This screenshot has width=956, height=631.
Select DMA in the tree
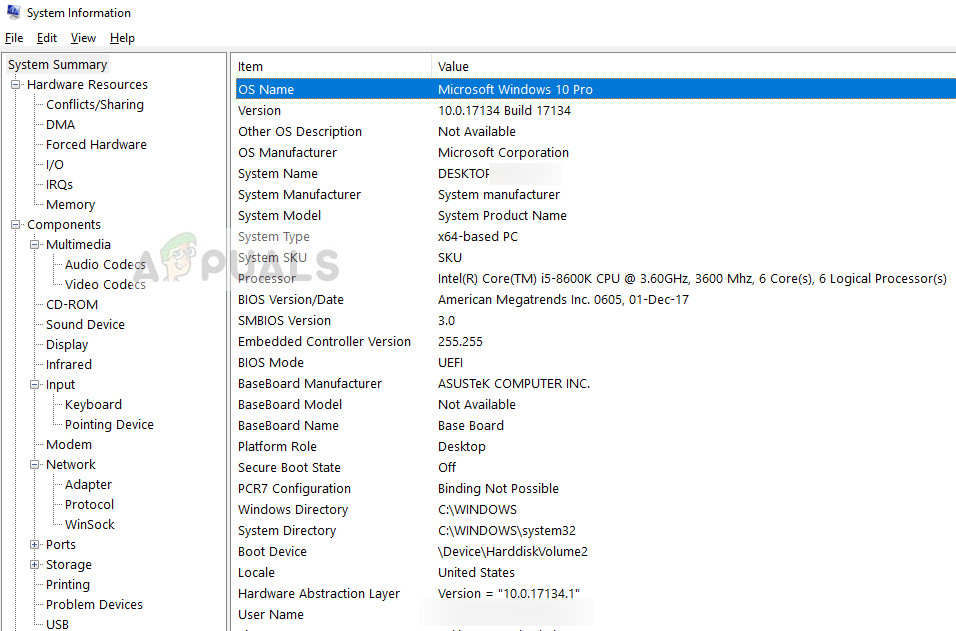tap(60, 125)
